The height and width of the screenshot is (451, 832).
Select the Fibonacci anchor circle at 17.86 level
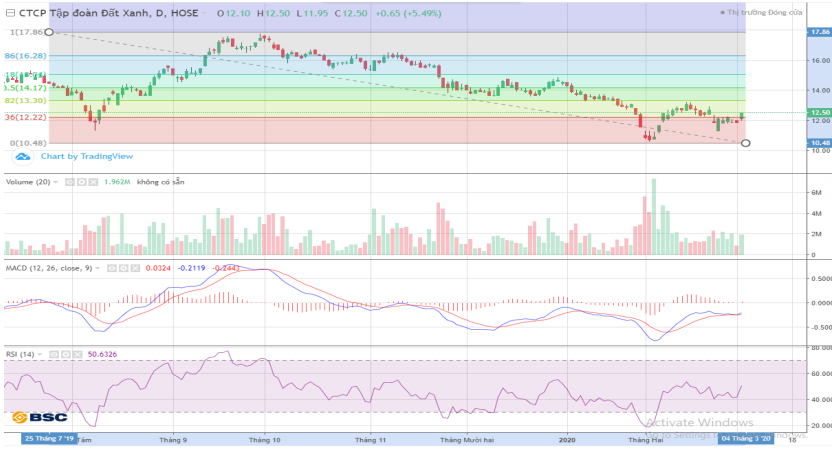pos(49,32)
